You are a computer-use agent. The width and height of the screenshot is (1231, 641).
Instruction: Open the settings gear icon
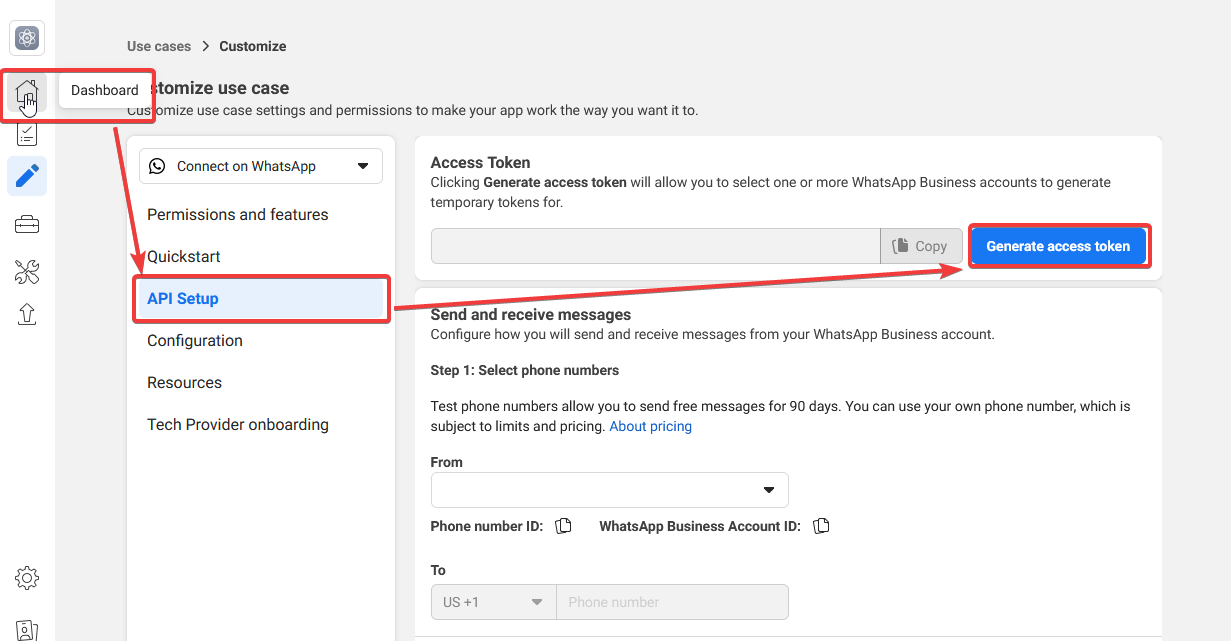pyautogui.click(x=27, y=578)
